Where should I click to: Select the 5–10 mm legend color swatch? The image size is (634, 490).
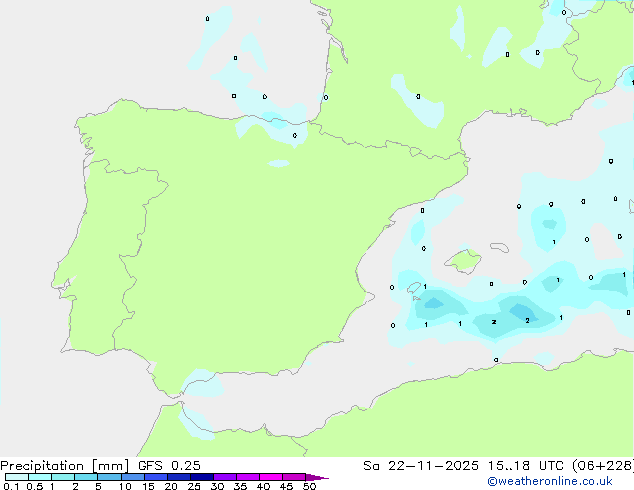pyautogui.click(x=109, y=477)
